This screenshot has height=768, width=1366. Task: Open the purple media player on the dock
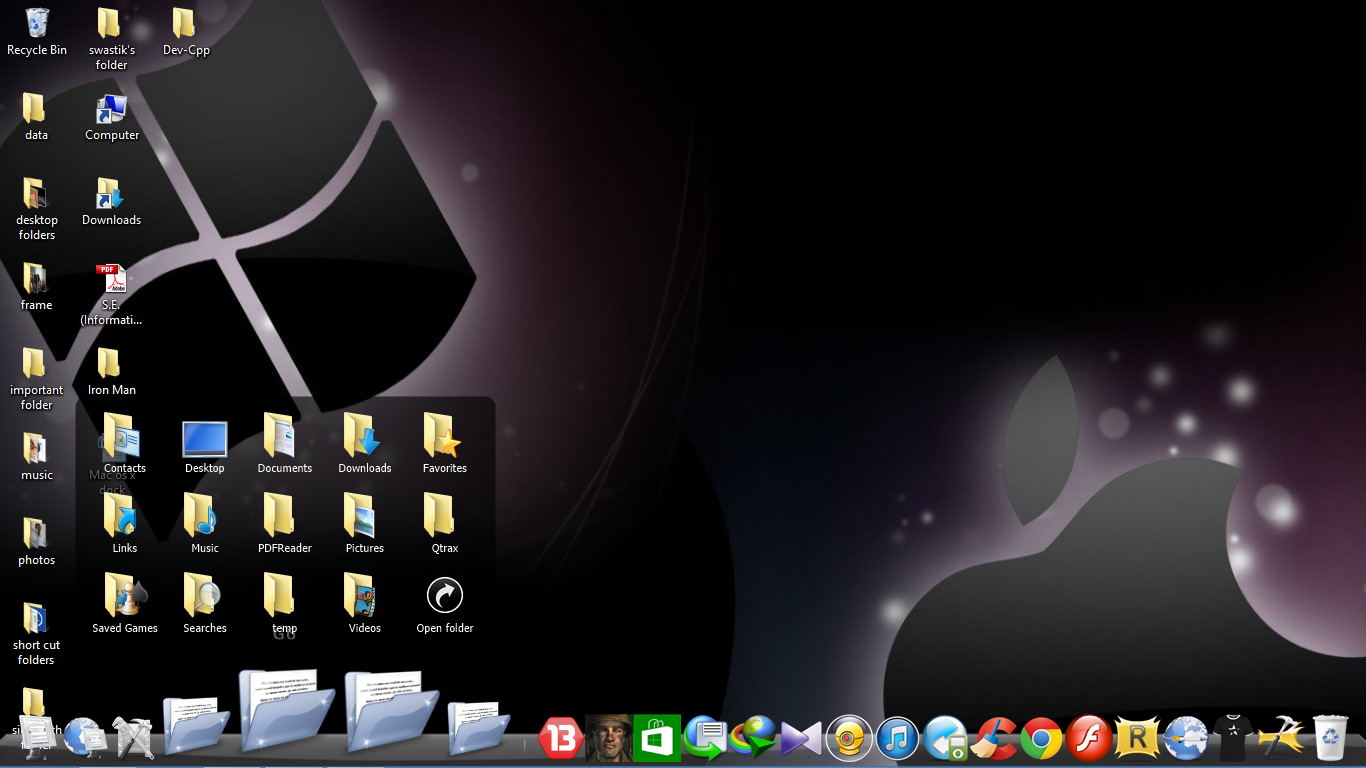[801, 738]
